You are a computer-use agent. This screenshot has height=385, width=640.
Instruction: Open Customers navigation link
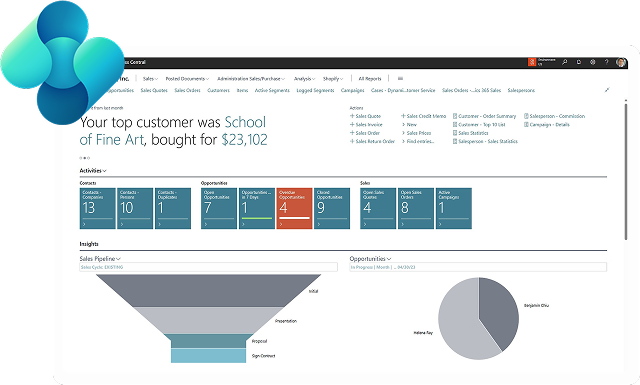[x=218, y=90]
